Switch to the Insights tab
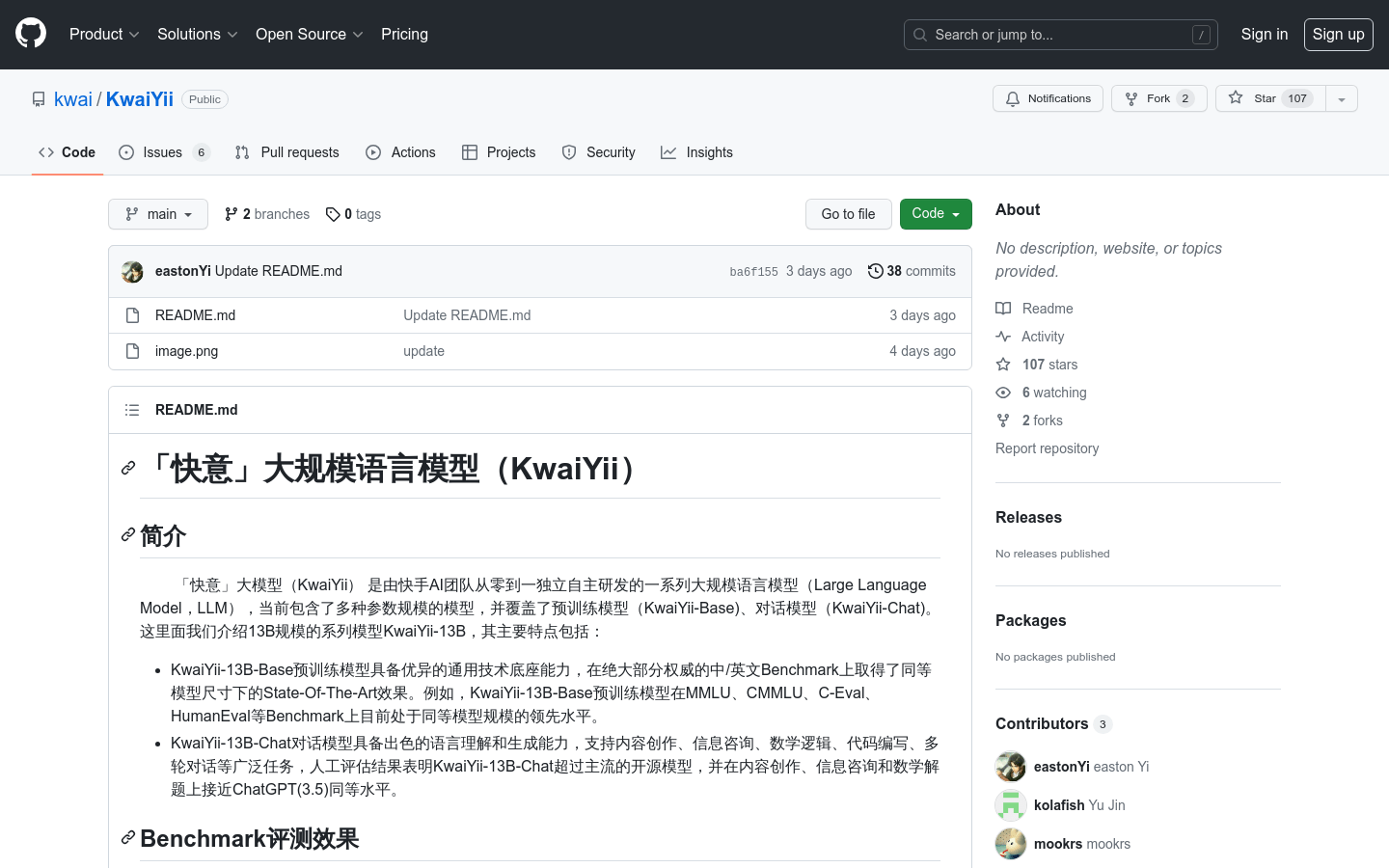Screen dimensions: 1389x868 point(696,152)
